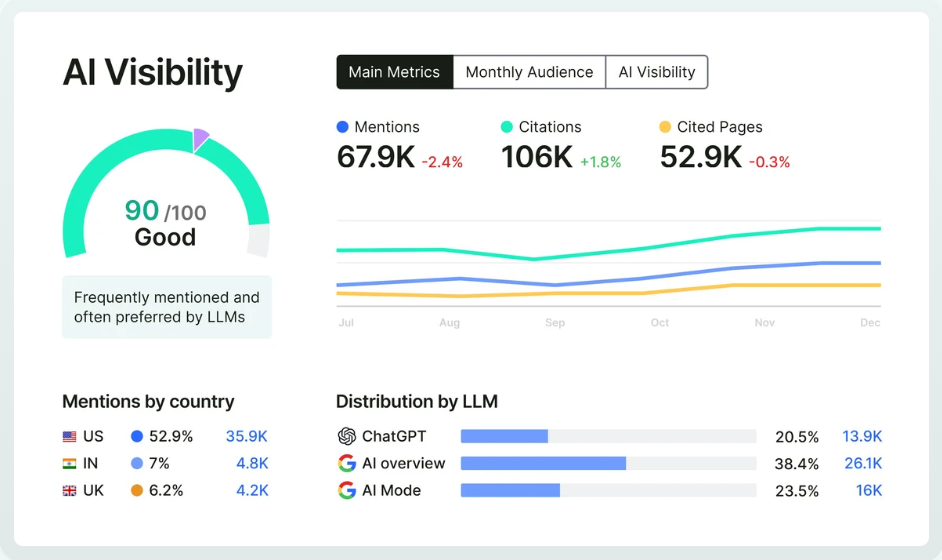The width and height of the screenshot is (942, 560).
Task: Click the India flag icon
Action: pos(70,464)
